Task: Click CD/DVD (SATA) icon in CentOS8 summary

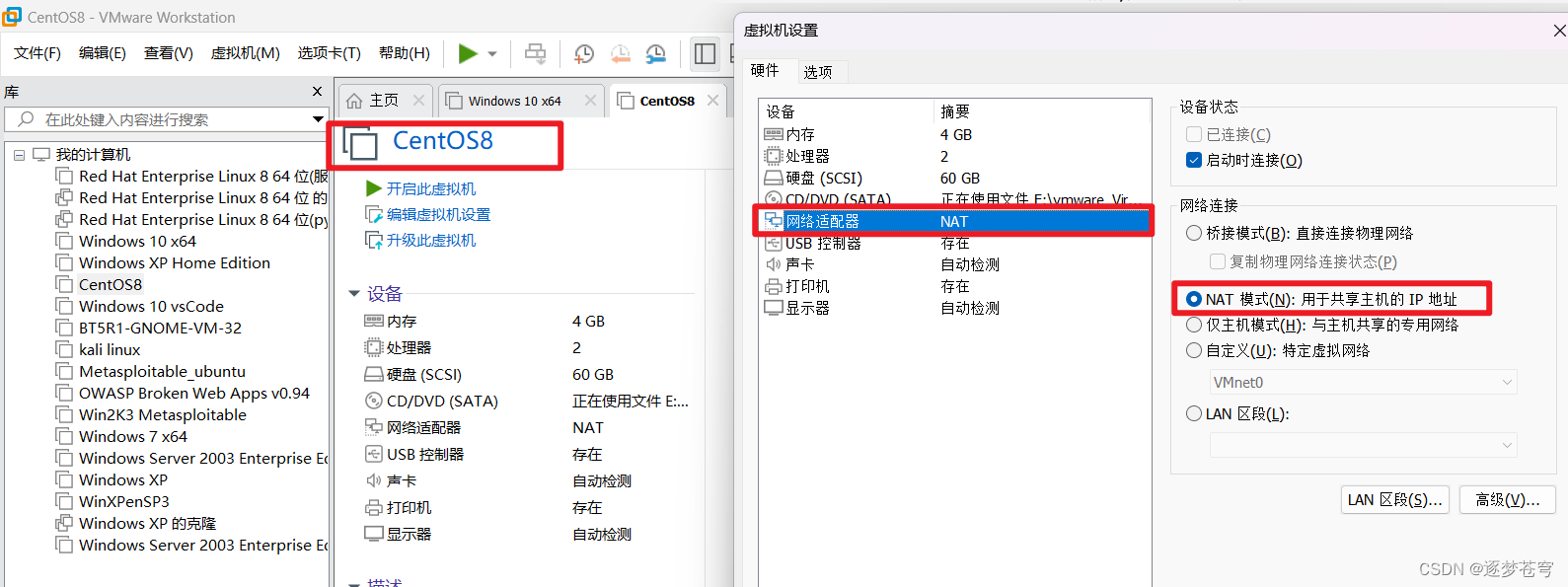Action: click(374, 401)
